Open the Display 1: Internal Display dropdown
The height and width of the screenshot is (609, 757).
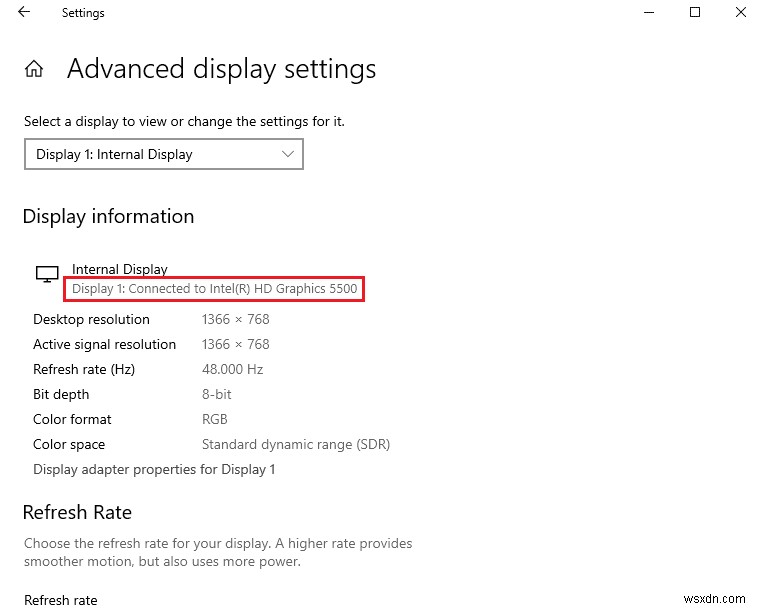[164, 154]
